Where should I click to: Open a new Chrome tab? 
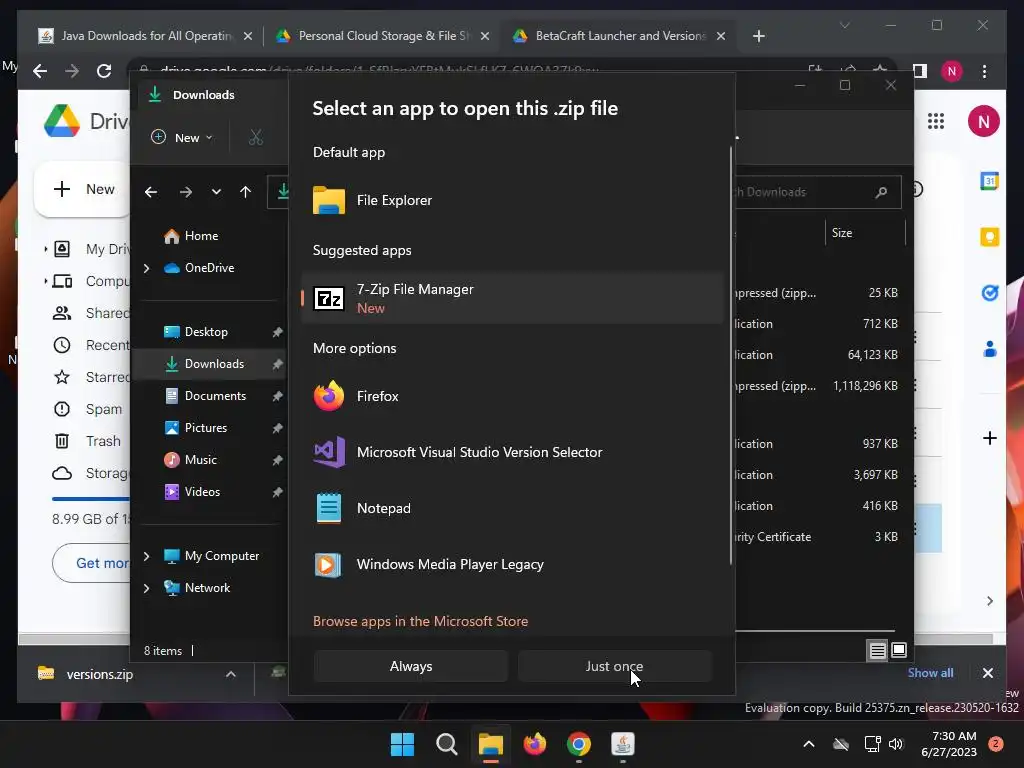(758, 36)
